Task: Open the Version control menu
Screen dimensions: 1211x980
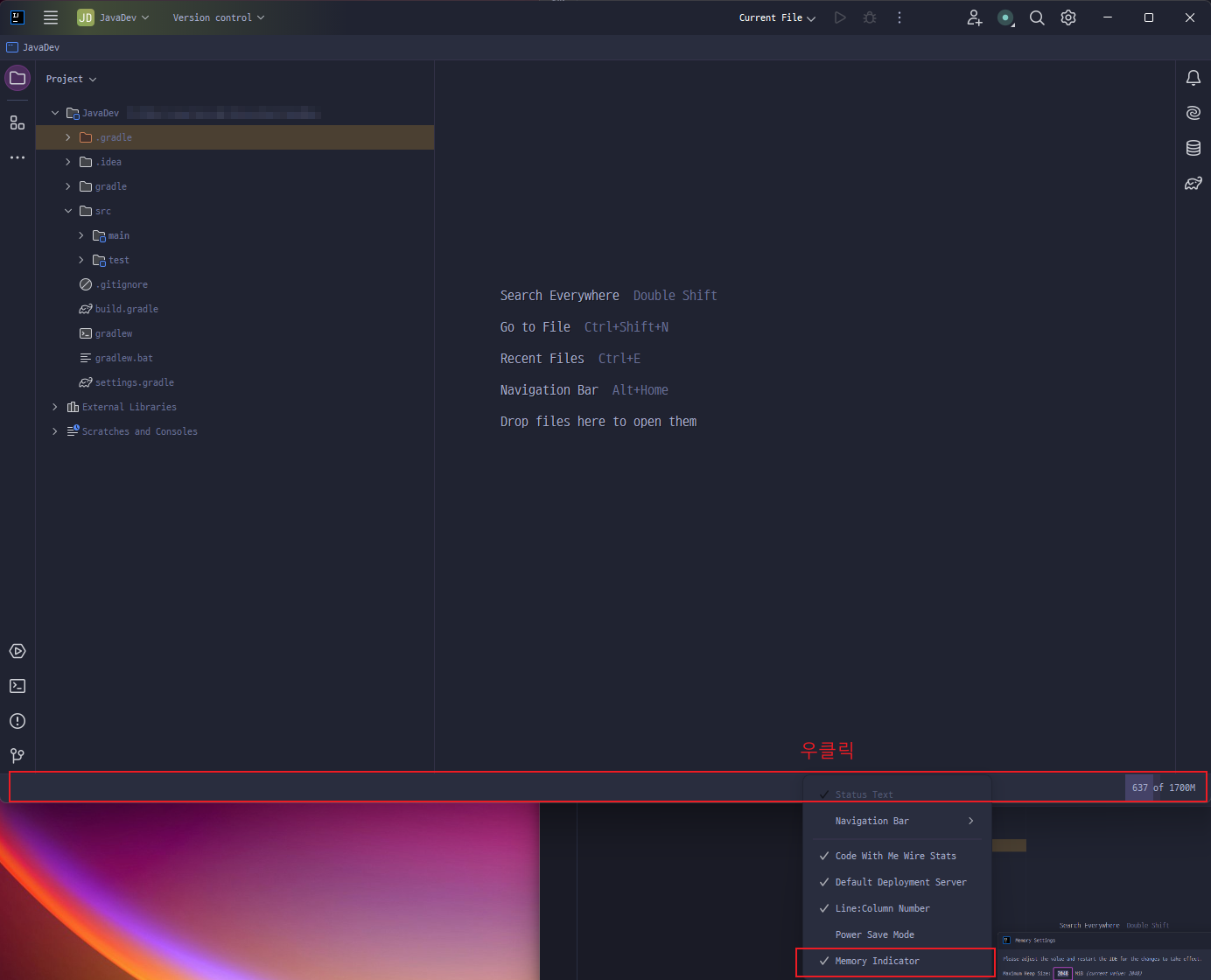Action: 218,17
